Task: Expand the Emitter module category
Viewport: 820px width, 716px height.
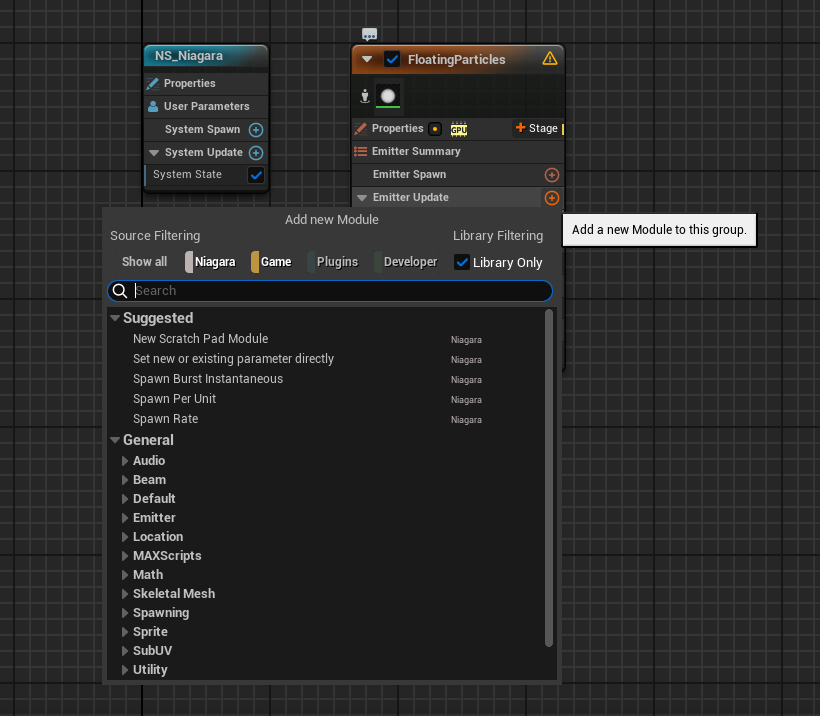Action: 125,518
